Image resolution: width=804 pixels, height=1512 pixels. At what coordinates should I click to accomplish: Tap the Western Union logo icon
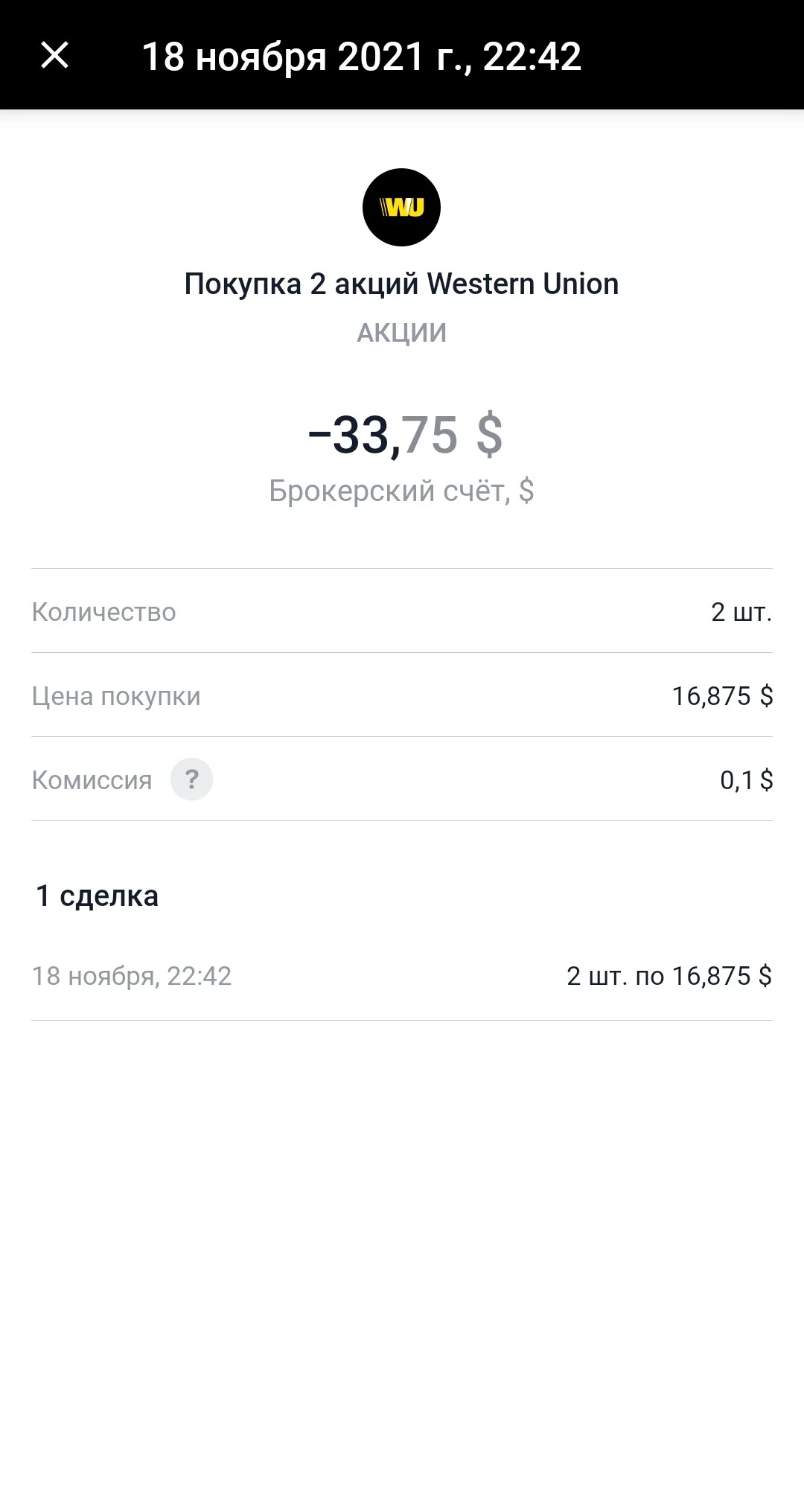pos(401,207)
